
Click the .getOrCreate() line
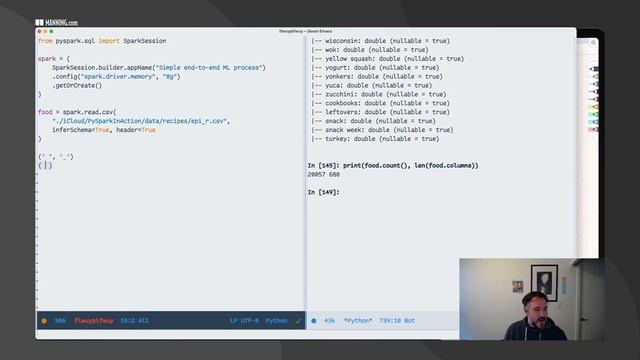(x=77, y=85)
